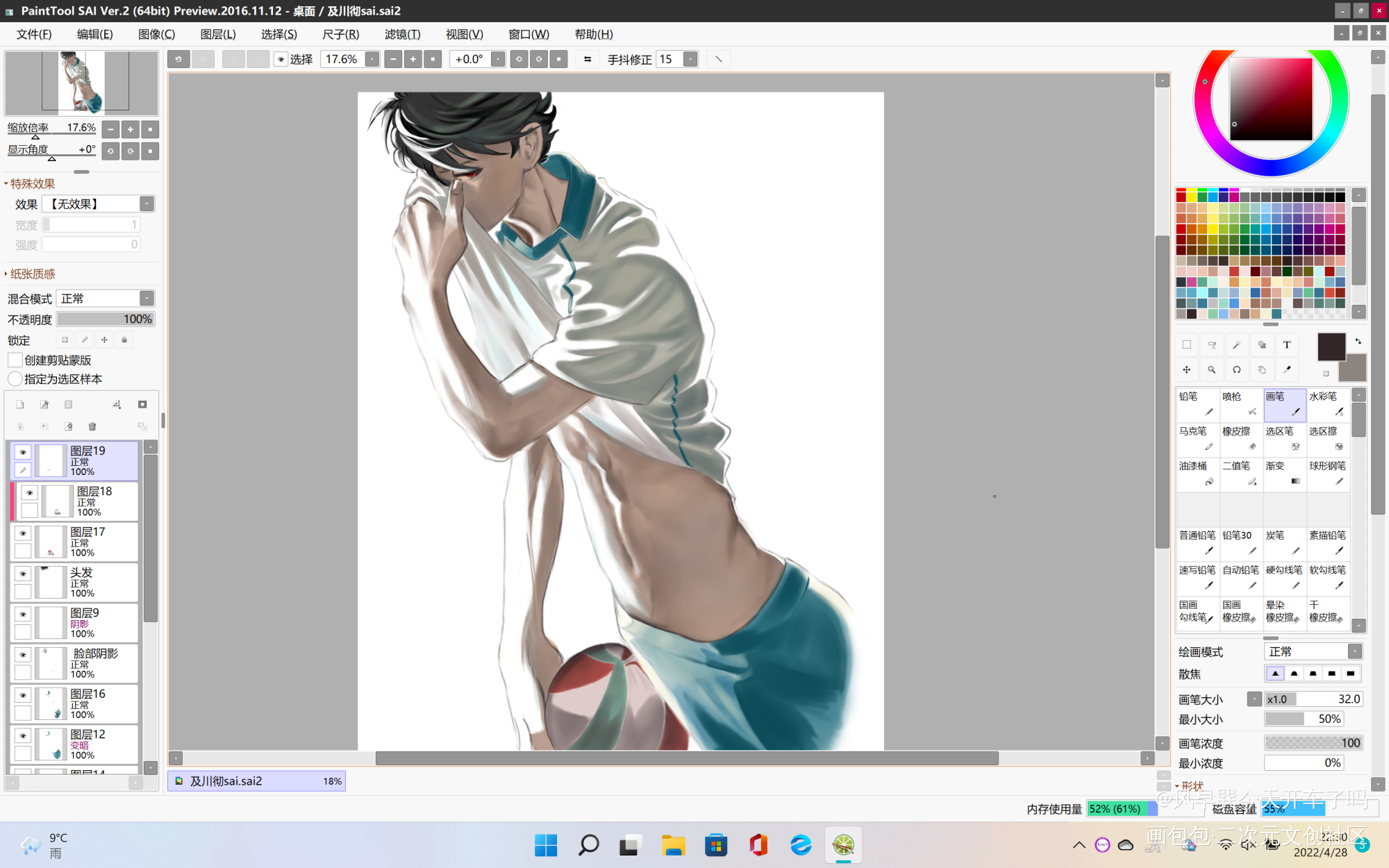Open File Explorer from the taskbar
The height and width of the screenshot is (868, 1389).
coord(673,845)
